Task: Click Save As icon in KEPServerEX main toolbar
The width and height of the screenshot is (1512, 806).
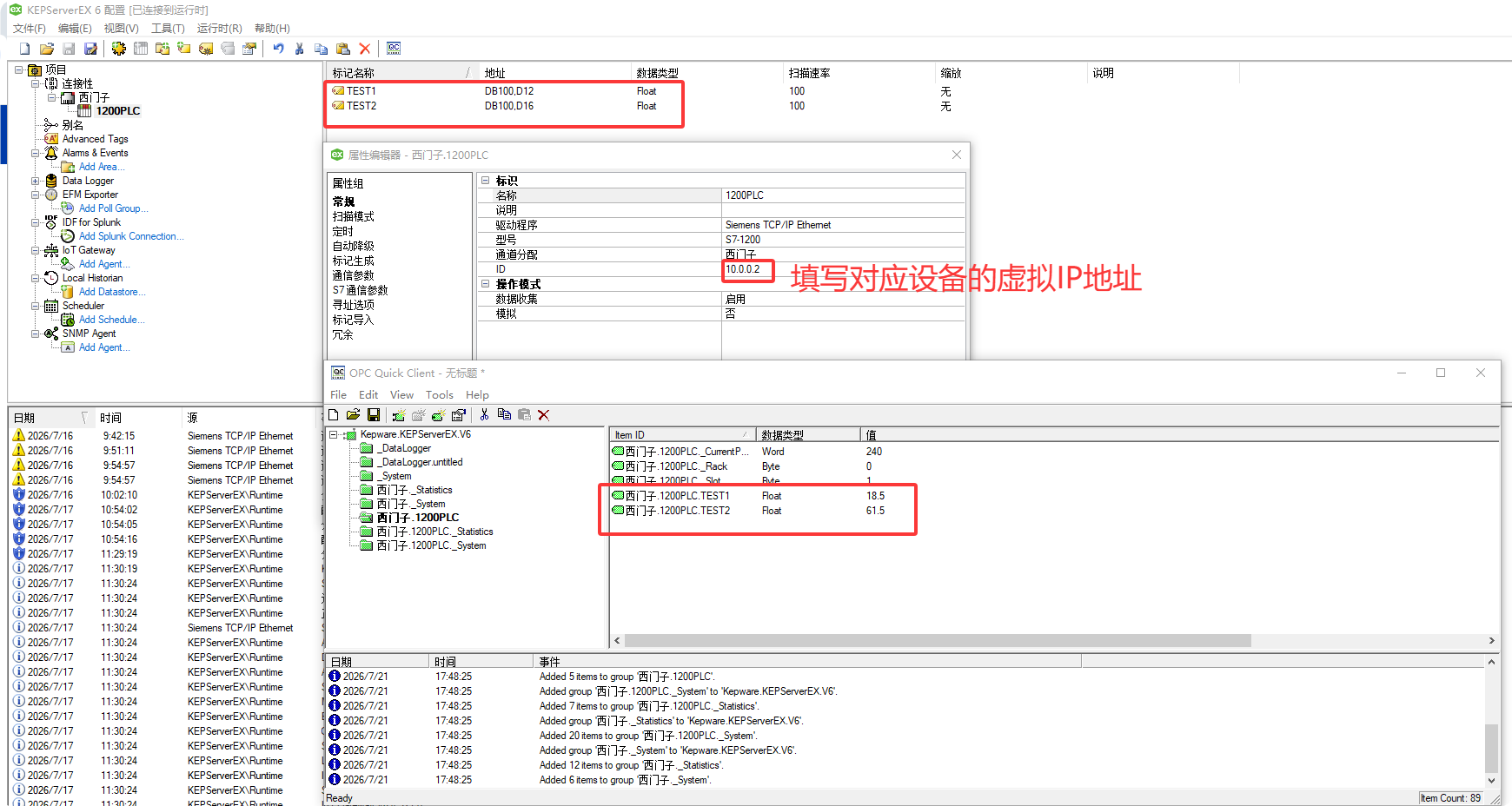Action: [x=90, y=49]
